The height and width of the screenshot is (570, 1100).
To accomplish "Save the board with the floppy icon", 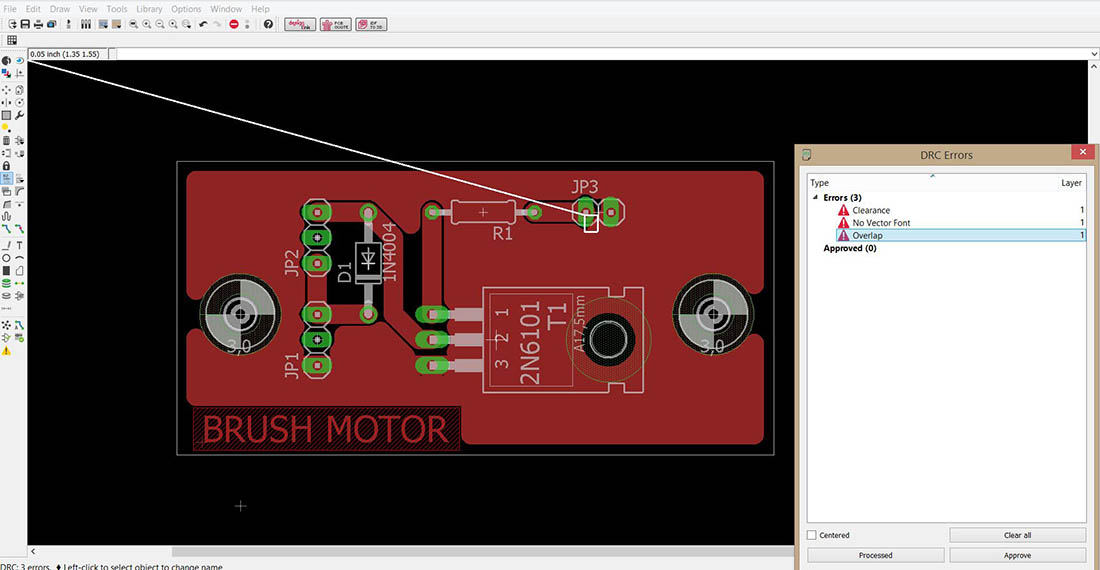I will click(25, 24).
